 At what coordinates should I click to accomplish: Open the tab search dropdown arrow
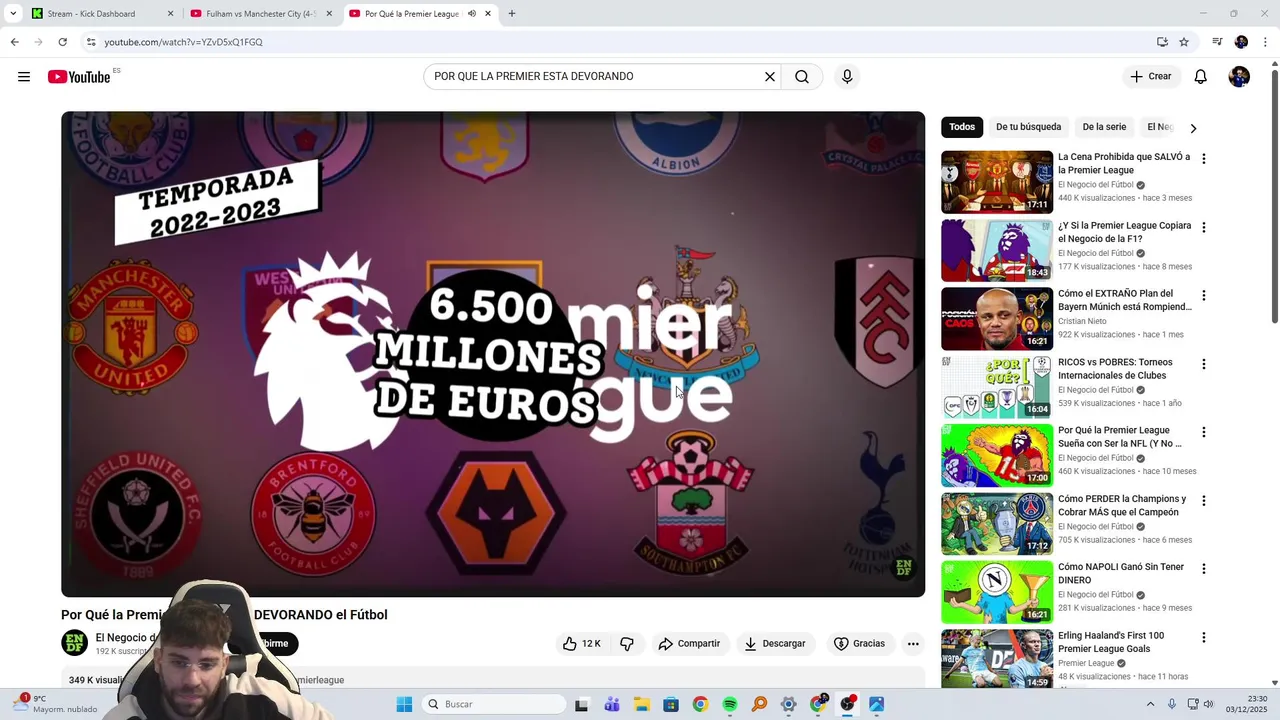tap(13, 14)
